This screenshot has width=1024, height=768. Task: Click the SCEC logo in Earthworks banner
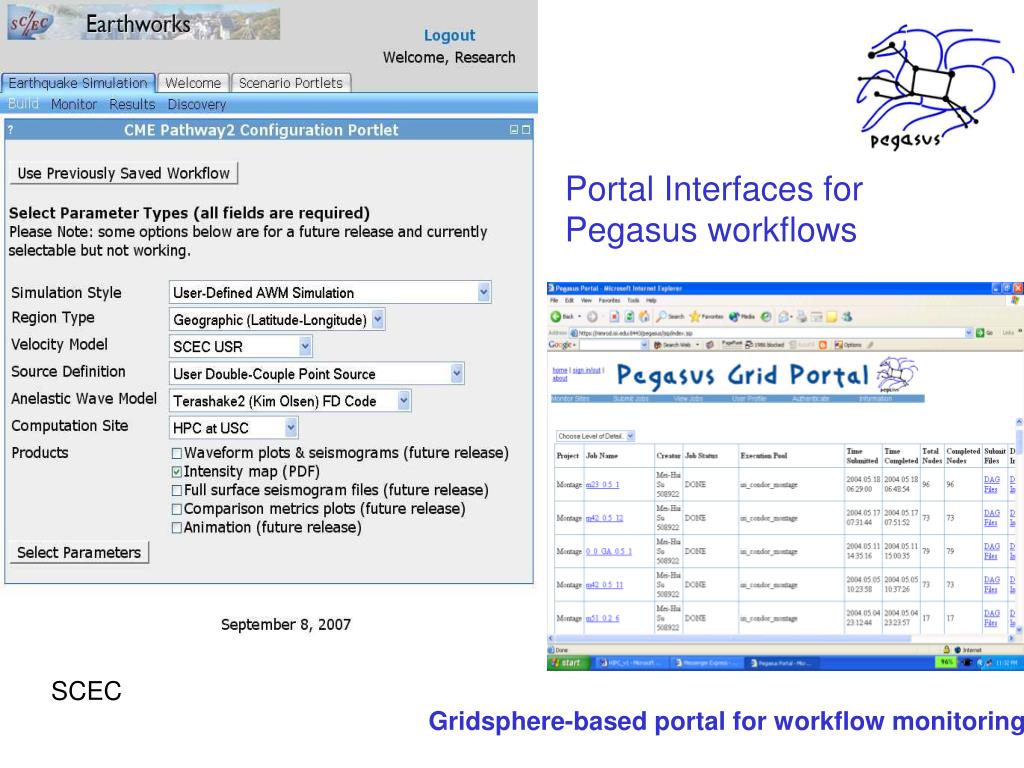pyautogui.click(x=30, y=24)
